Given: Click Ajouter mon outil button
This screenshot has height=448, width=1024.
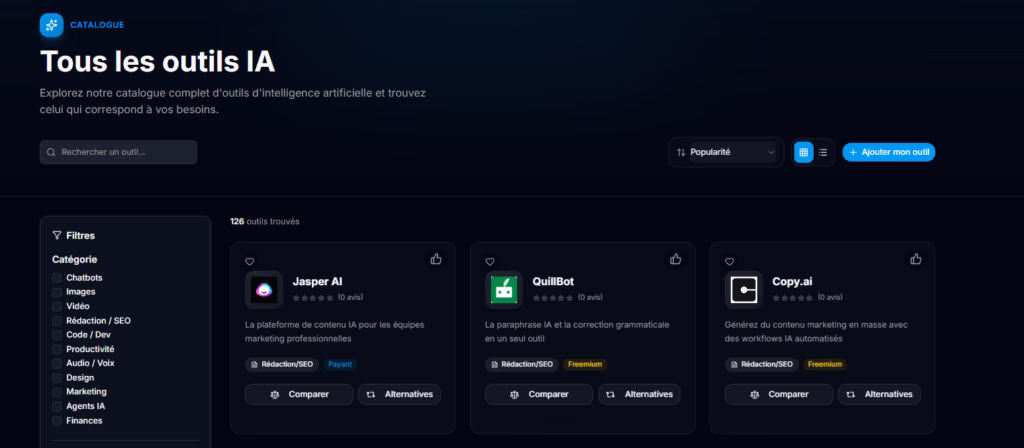Looking at the screenshot, I should pos(889,152).
